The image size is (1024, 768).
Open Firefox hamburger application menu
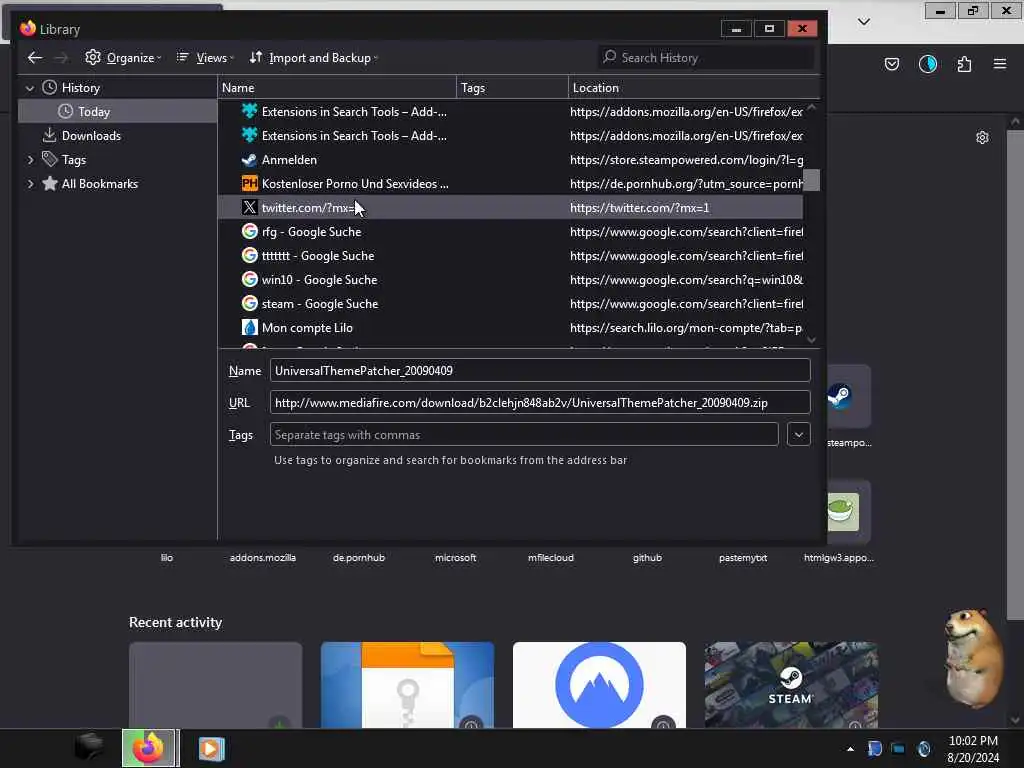(1000, 64)
